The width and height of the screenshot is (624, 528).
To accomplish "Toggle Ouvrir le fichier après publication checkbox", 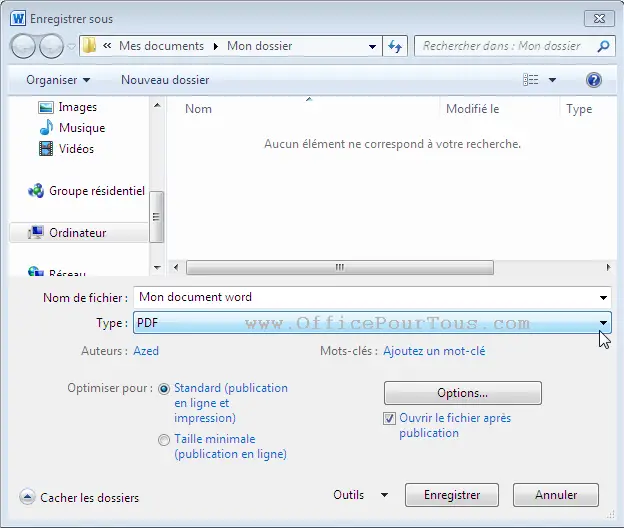I will tap(389, 419).
